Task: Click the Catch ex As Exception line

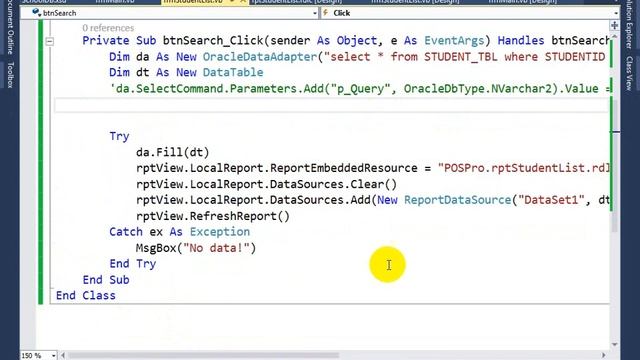Action: coord(180,232)
